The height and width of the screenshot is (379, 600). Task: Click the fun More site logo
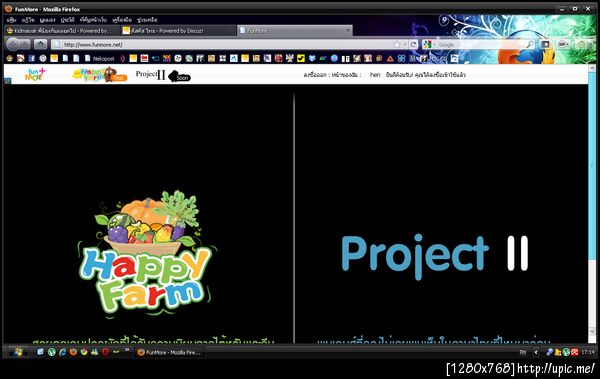[35, 74]
